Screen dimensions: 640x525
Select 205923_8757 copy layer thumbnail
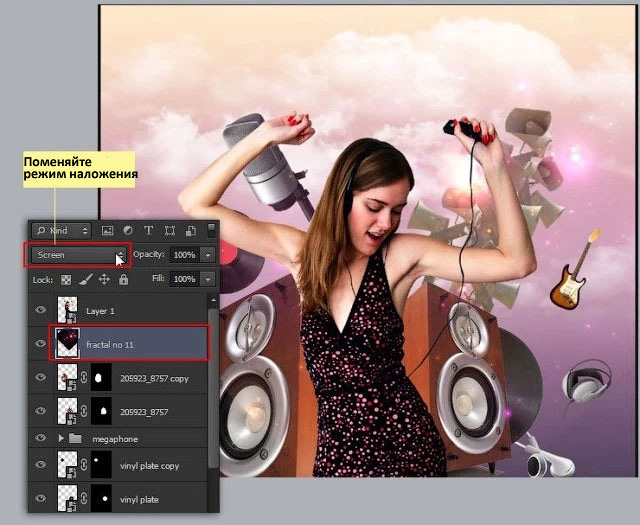tap(67, 377)
